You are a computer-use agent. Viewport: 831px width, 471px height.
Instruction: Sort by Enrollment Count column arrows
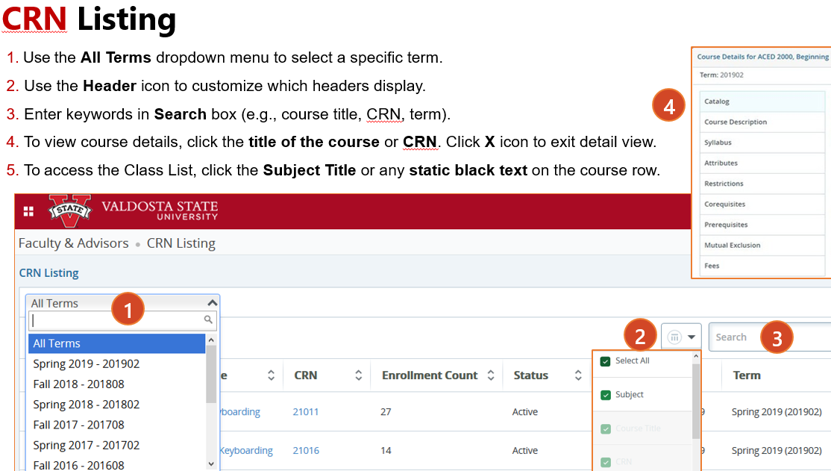[490, 375]
